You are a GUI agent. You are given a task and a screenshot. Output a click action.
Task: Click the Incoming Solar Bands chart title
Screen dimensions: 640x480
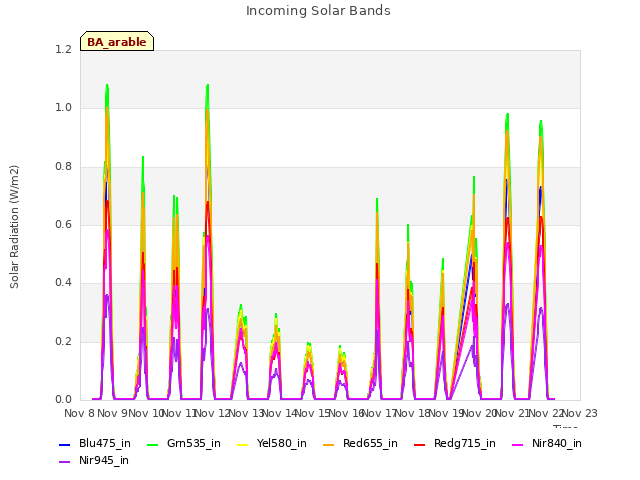(318, 11)
